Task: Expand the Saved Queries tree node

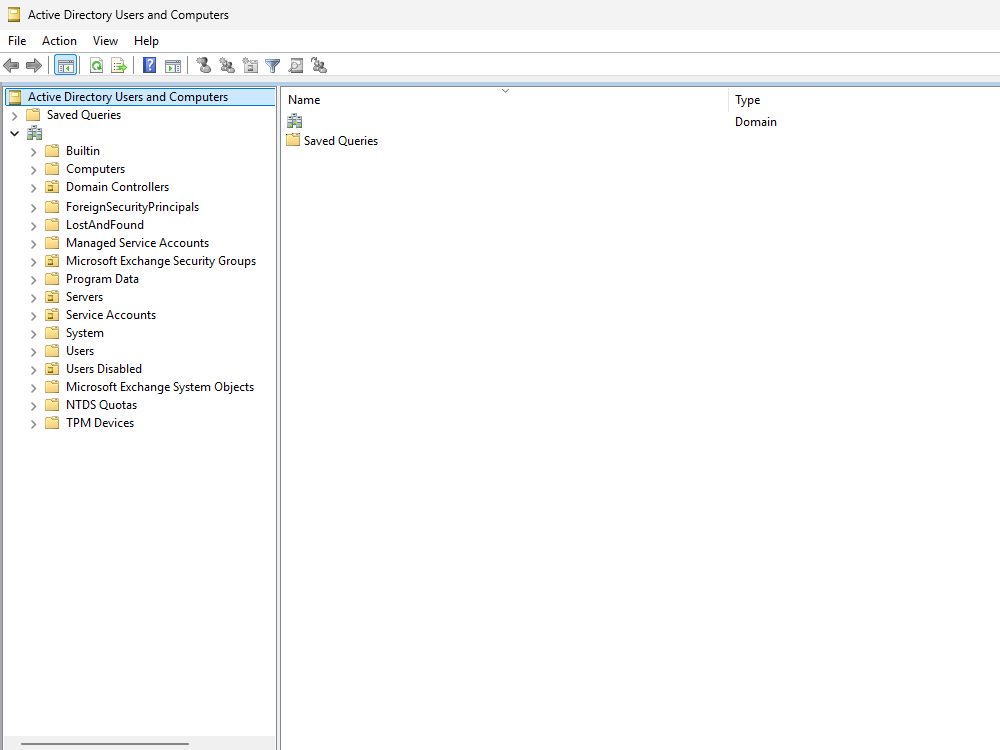Action: (x=15, y=116)
